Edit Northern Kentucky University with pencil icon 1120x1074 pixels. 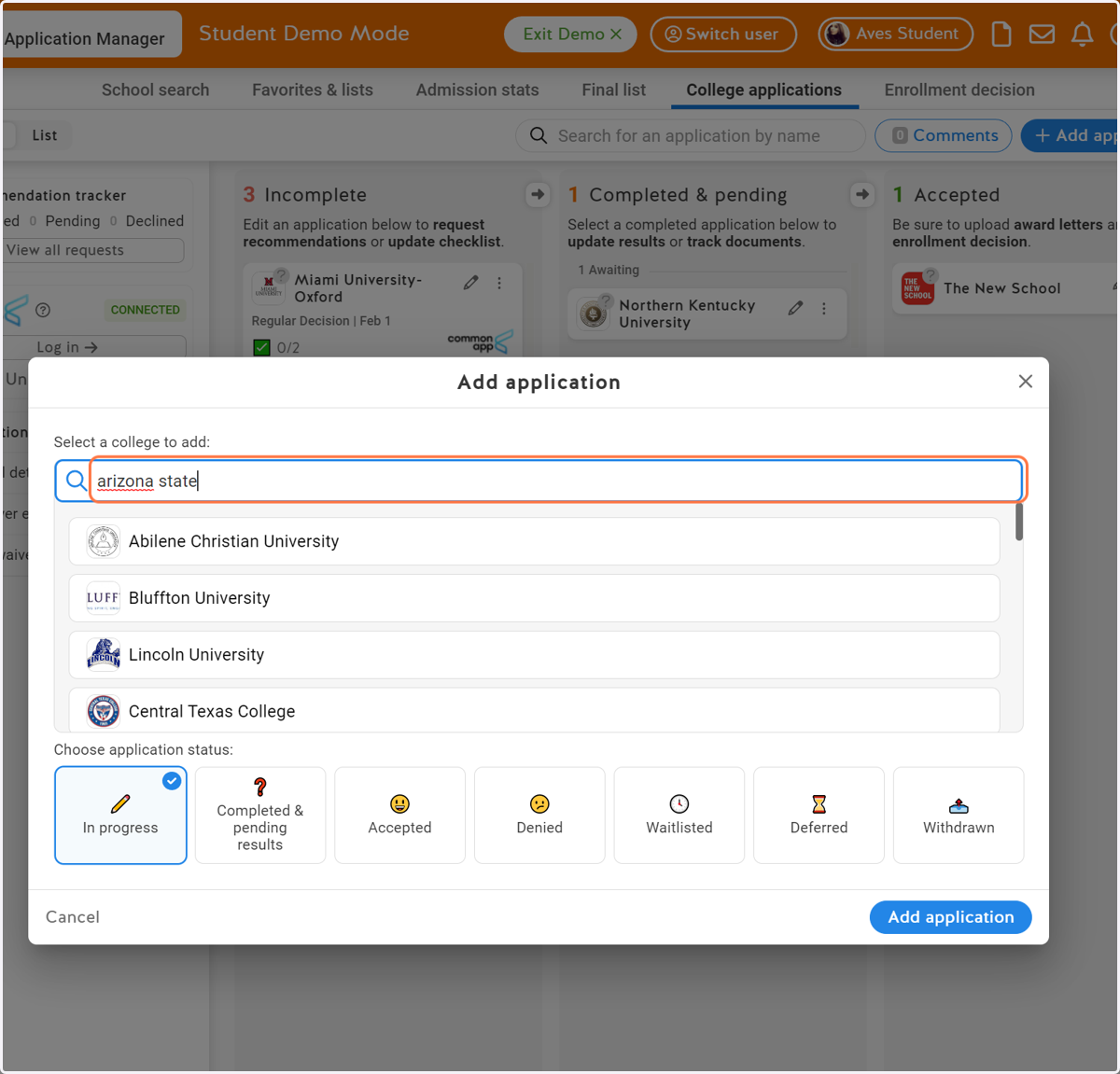(795, 308)
